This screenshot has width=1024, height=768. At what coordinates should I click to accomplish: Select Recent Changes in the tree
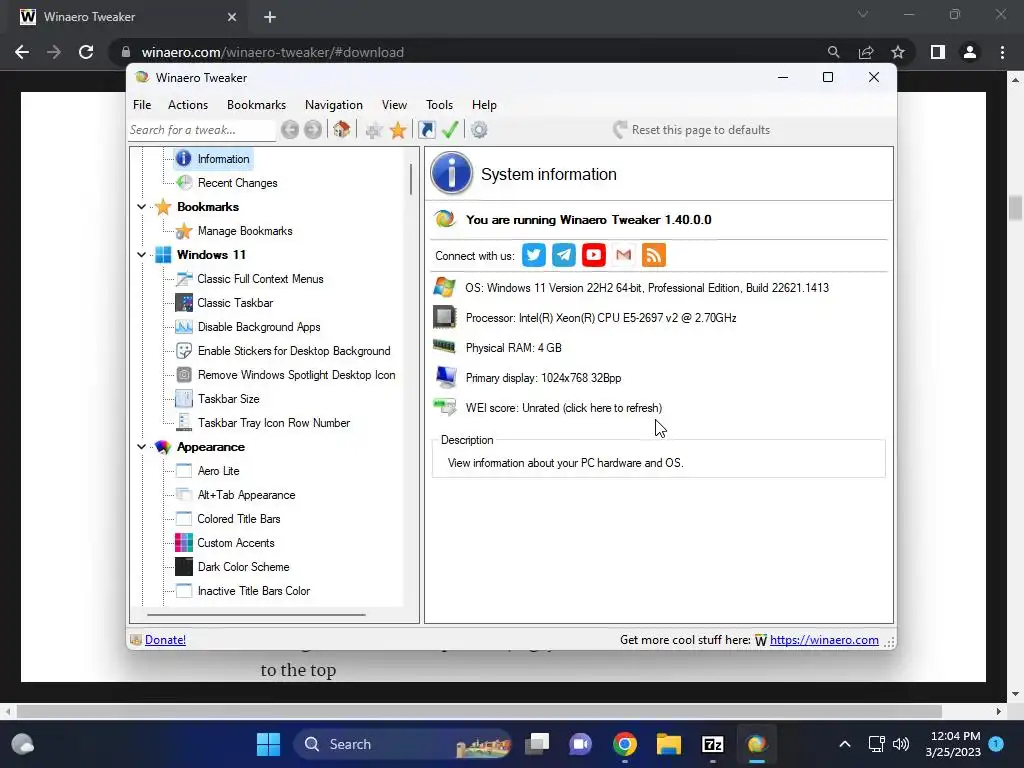(x=238, y=183)
